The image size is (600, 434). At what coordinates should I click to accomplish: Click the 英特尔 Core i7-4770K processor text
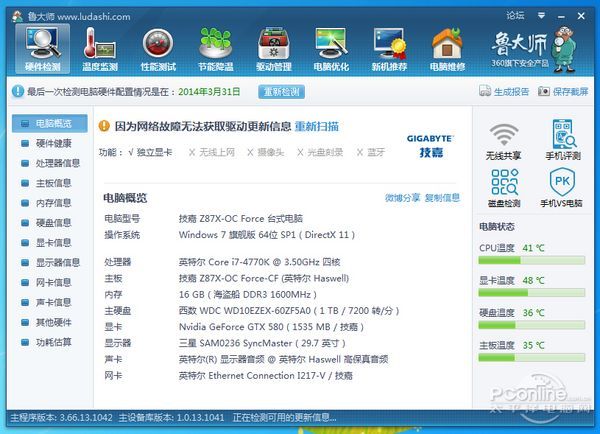click(259, 262)
